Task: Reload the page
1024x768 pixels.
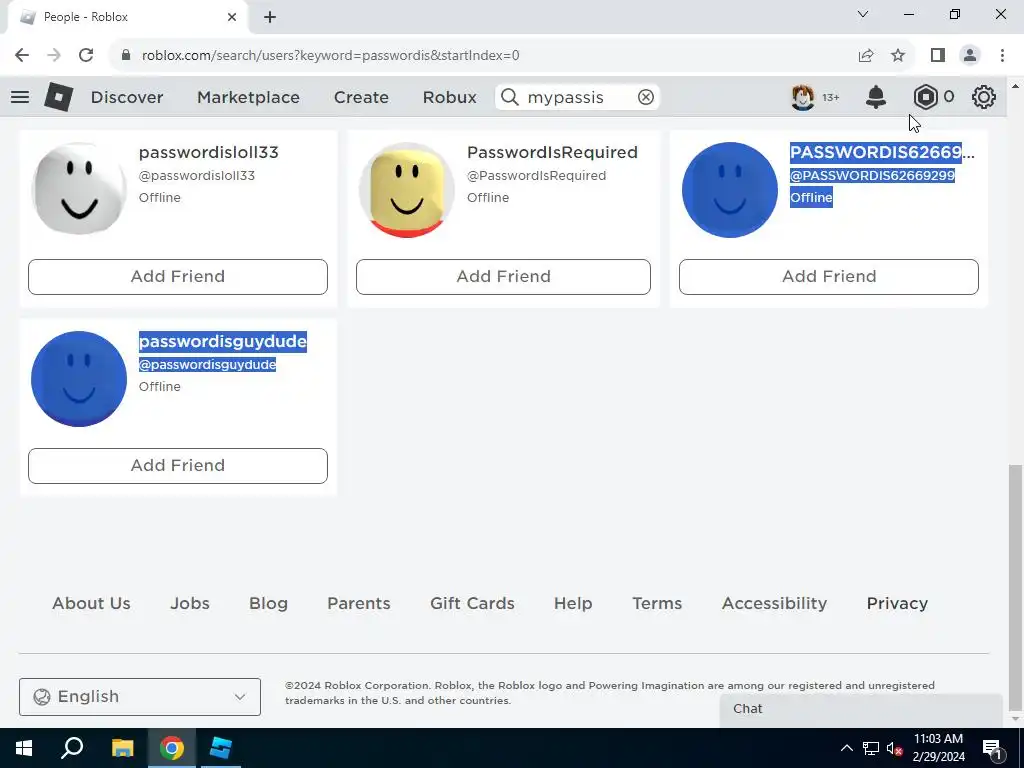Action: [x=86, y=55]
